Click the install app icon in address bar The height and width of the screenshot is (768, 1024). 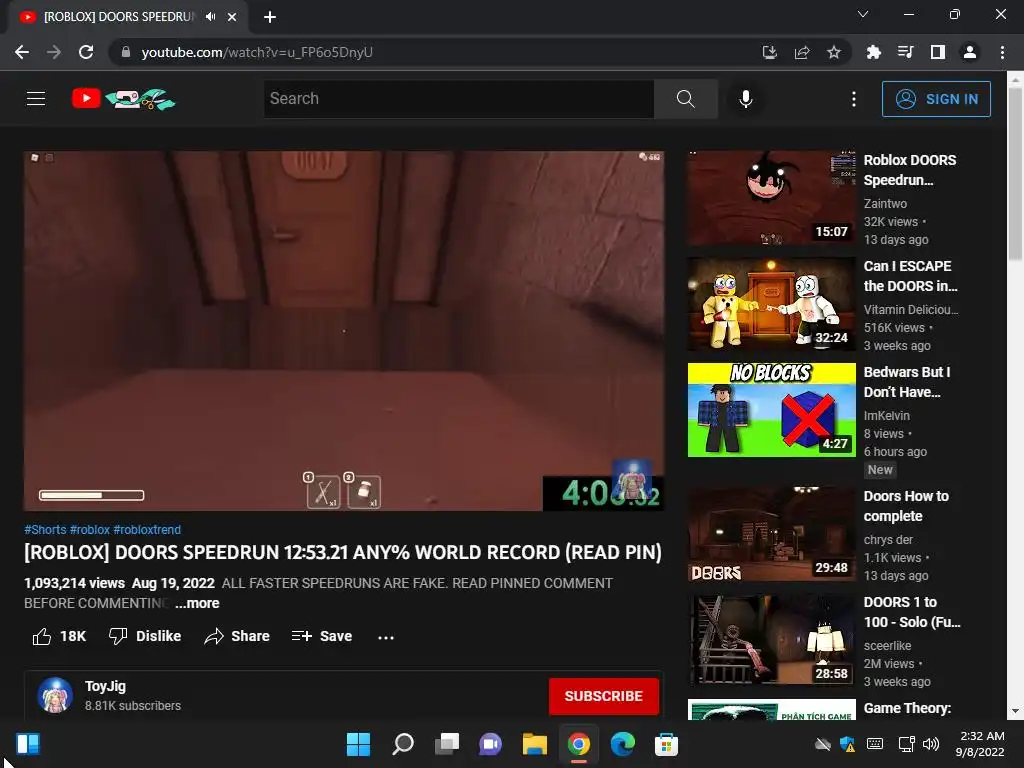tap(770, 52)
